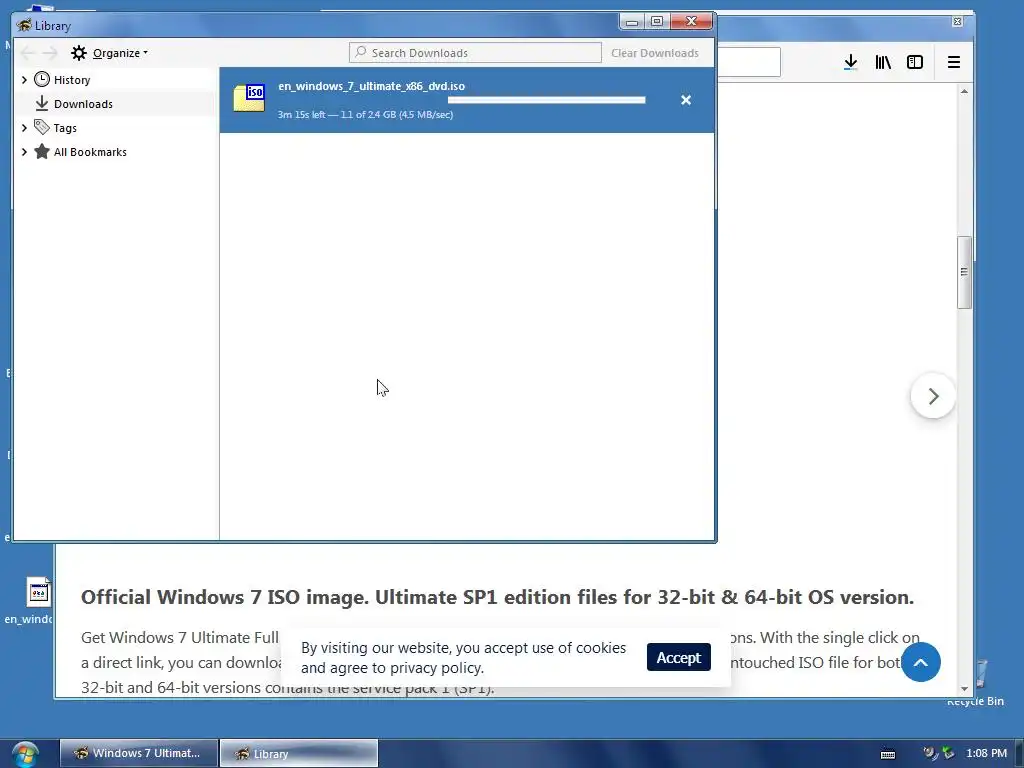Click the Library forward arrow

[50, 53]
